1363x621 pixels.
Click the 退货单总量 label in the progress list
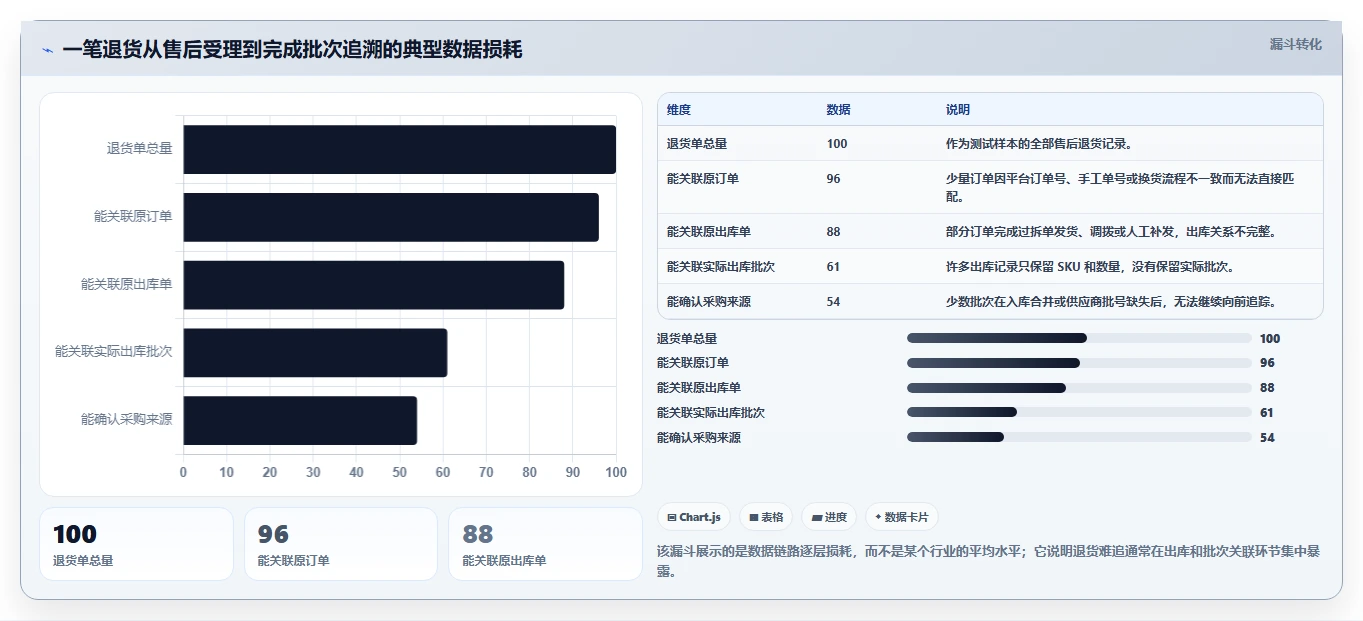click(x=687, y=339)
